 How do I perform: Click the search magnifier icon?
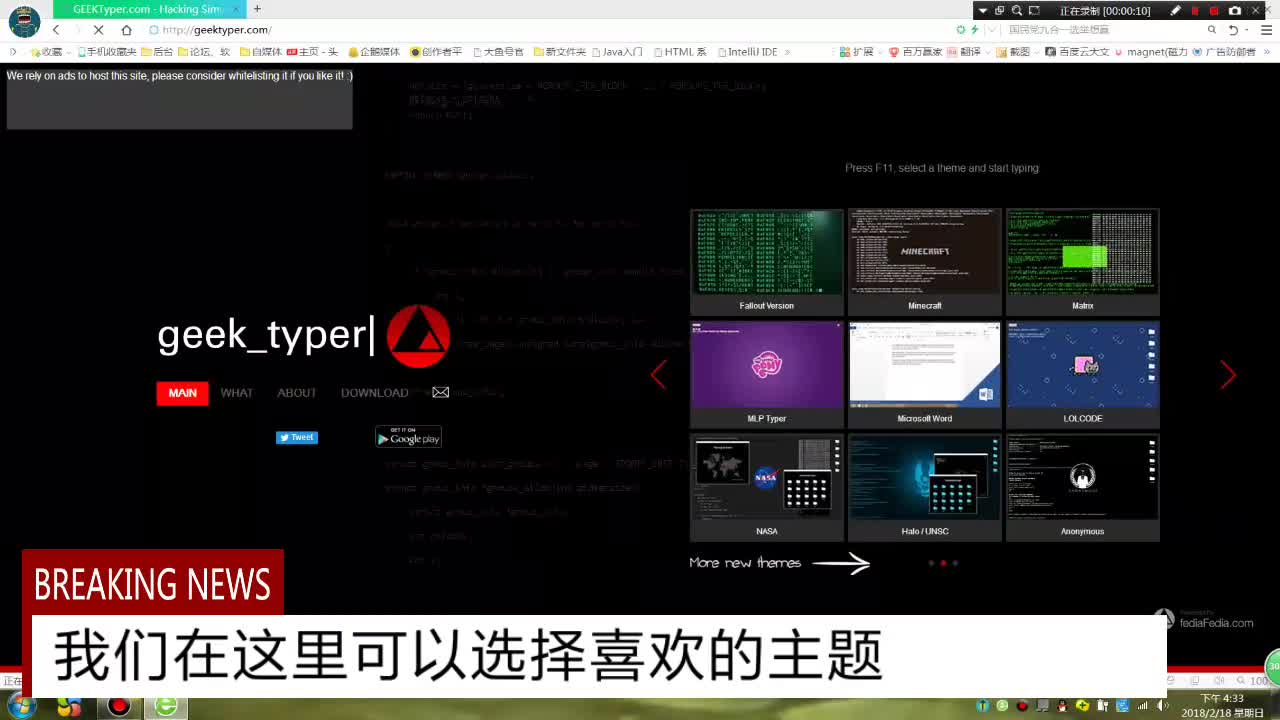[1211, 30]
